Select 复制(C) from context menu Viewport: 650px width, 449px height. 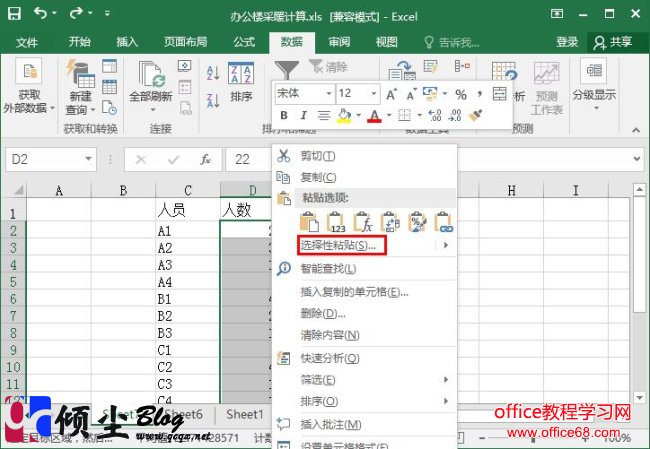pos(365,177)
